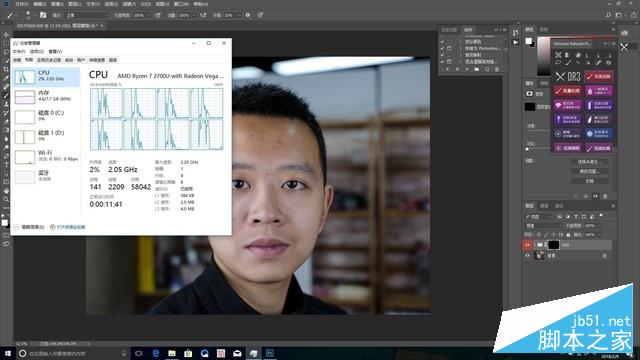The image size is (640, 360).
Task: Select the Move tool in Photoshop toolbar
Action: 6,35
